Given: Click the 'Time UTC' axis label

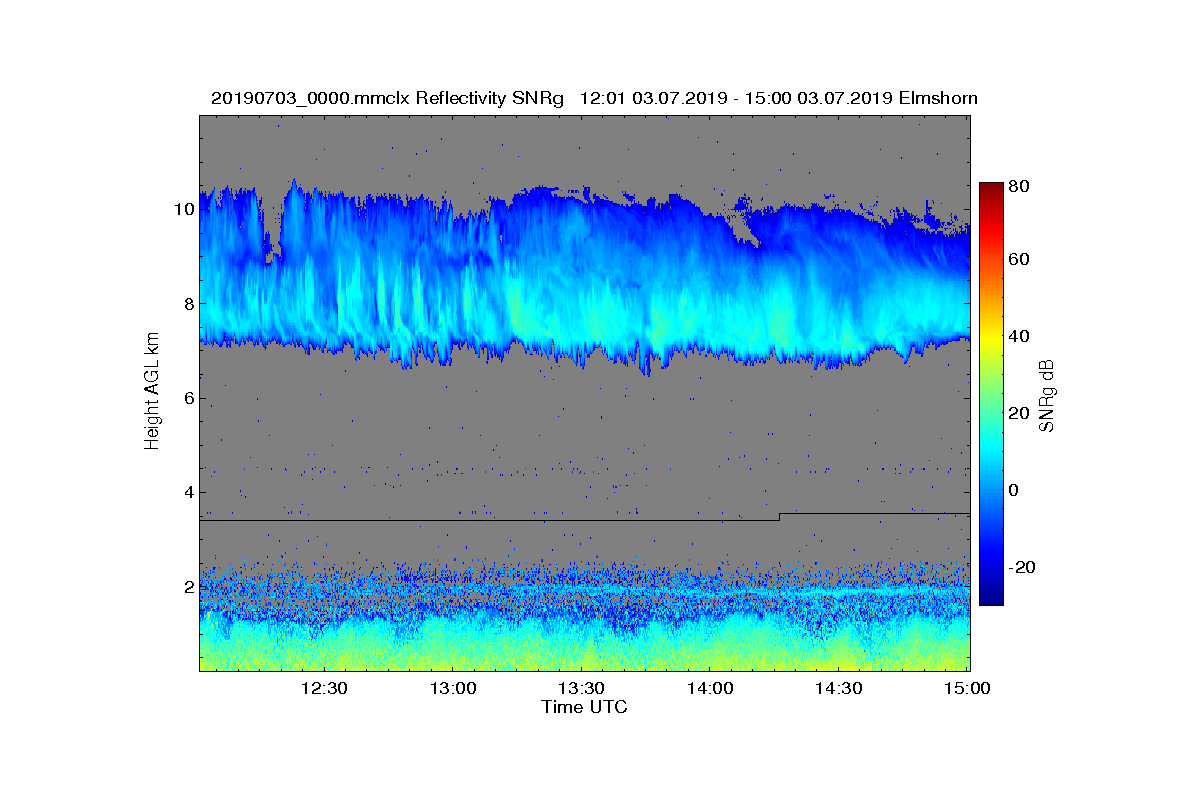Looking at the screenshot, I should pyautogui.click(x=584, y=707).
